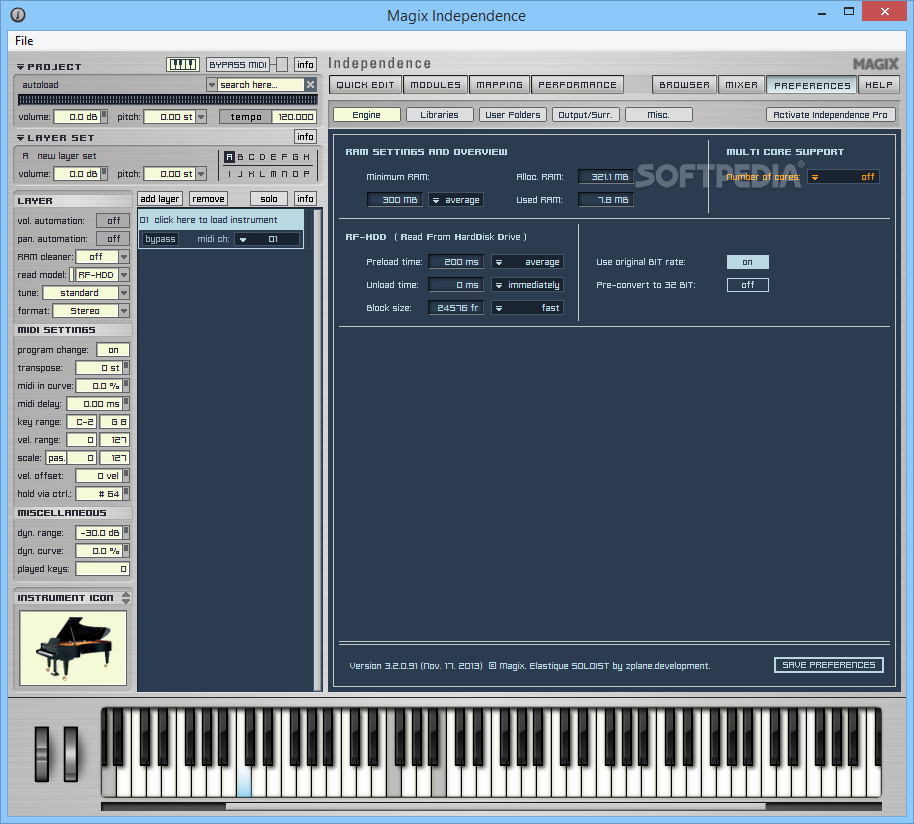Click Activate Independence Pro button

click(x=830, y=115)
